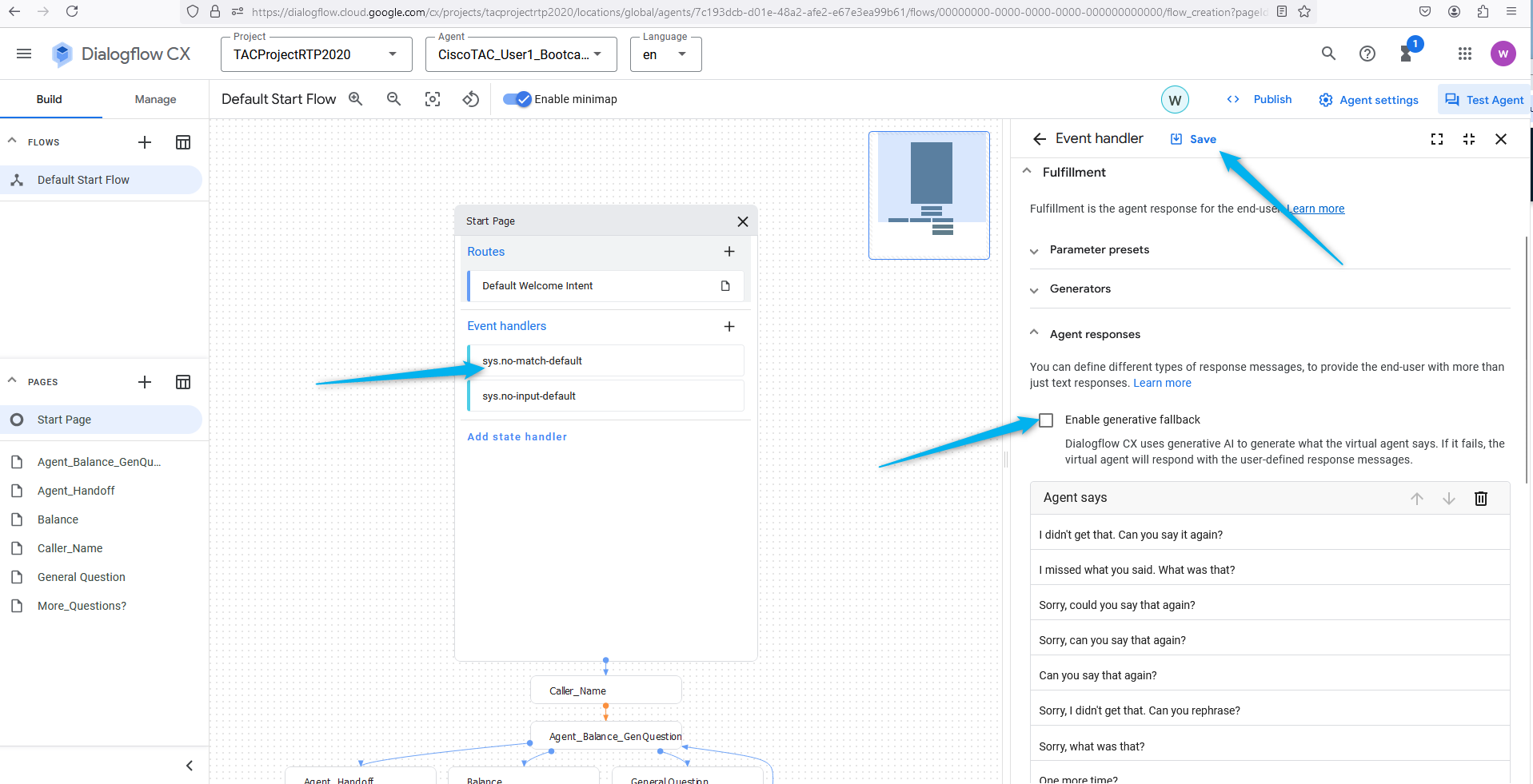Open Agent settings

(x=1369, y=100)
